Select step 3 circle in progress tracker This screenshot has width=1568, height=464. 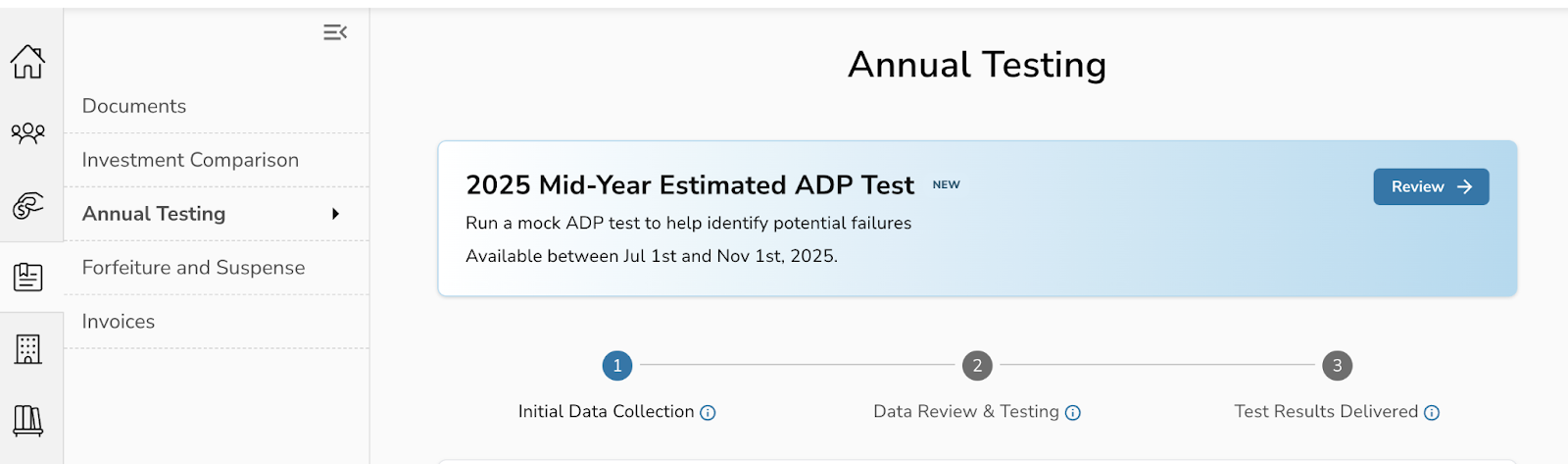pos(1337,366)
